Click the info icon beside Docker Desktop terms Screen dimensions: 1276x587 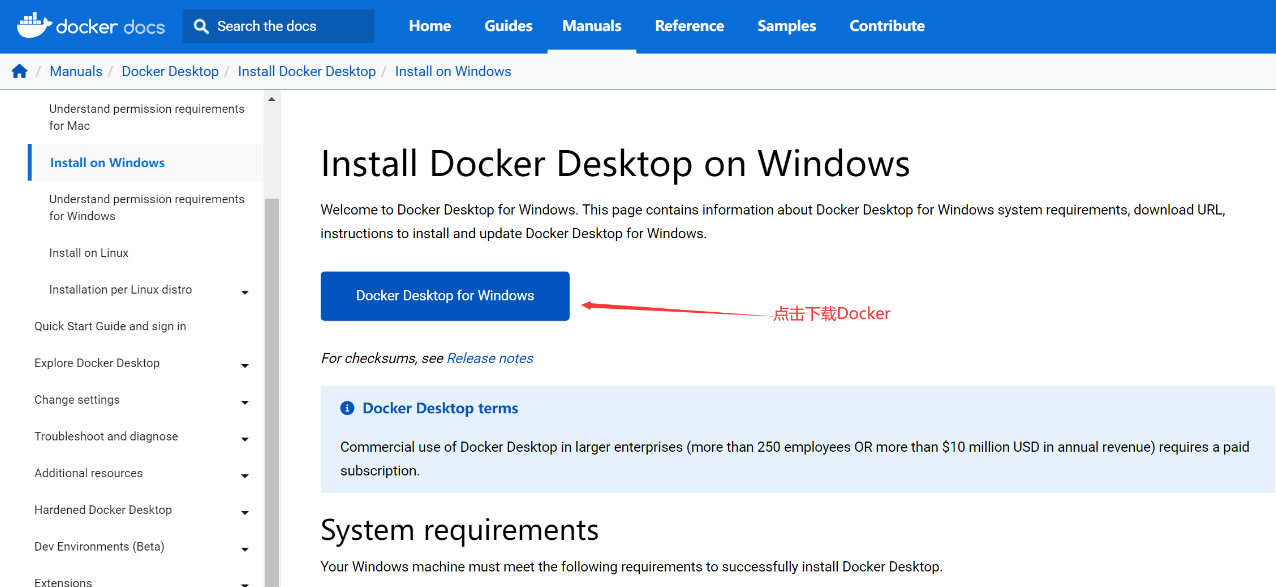[347, 408]
